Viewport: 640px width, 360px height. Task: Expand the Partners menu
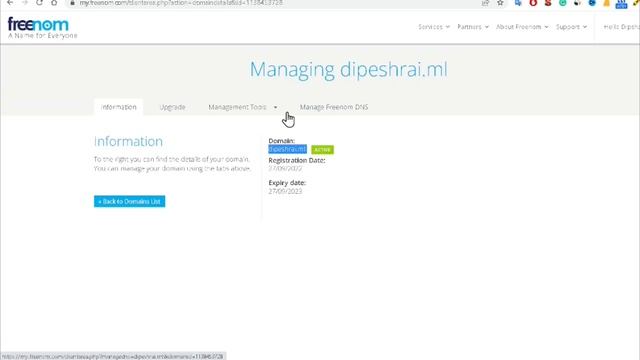473,27
